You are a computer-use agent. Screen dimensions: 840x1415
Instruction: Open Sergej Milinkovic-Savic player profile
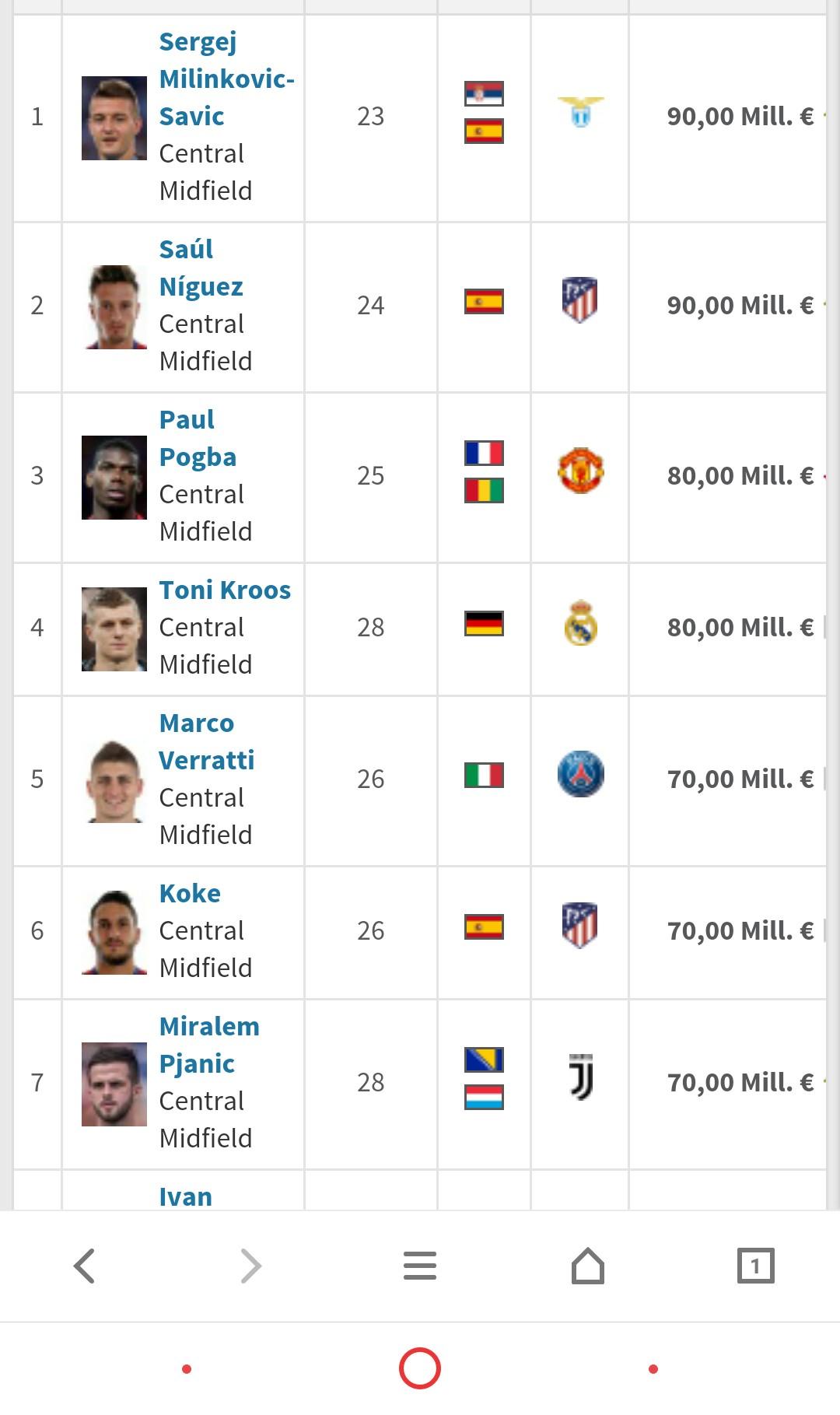[x=226, y=79]
